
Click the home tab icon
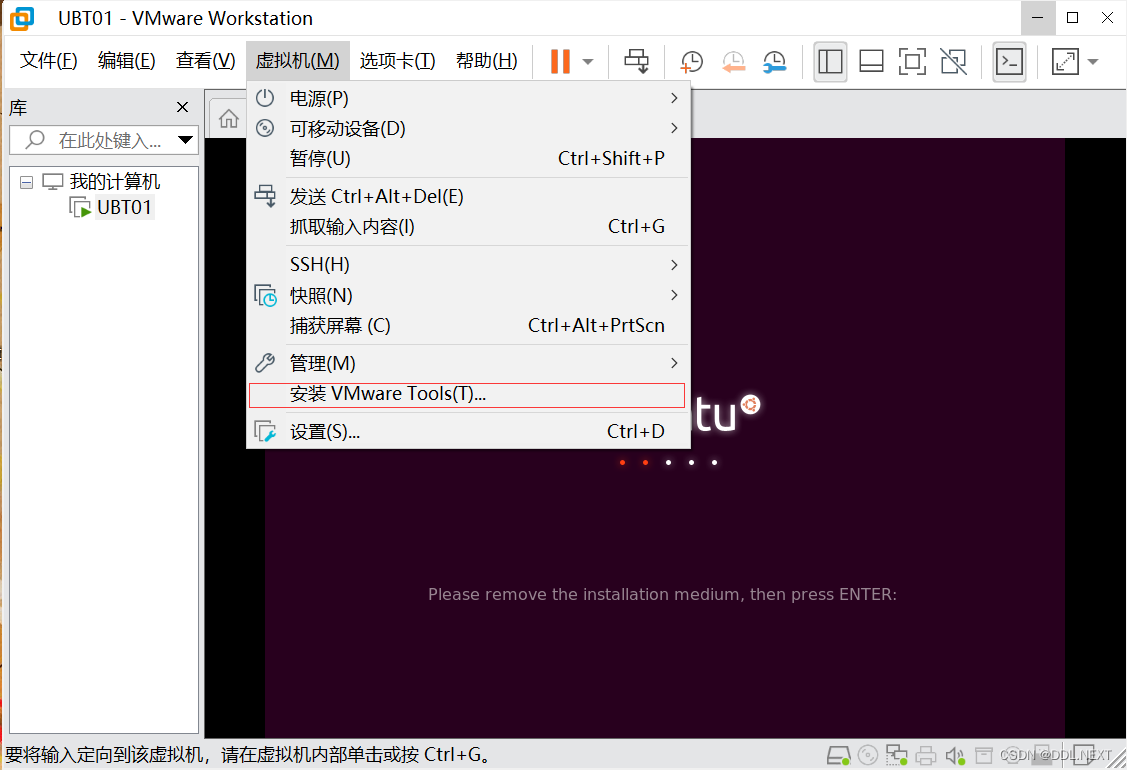point(229,118)
